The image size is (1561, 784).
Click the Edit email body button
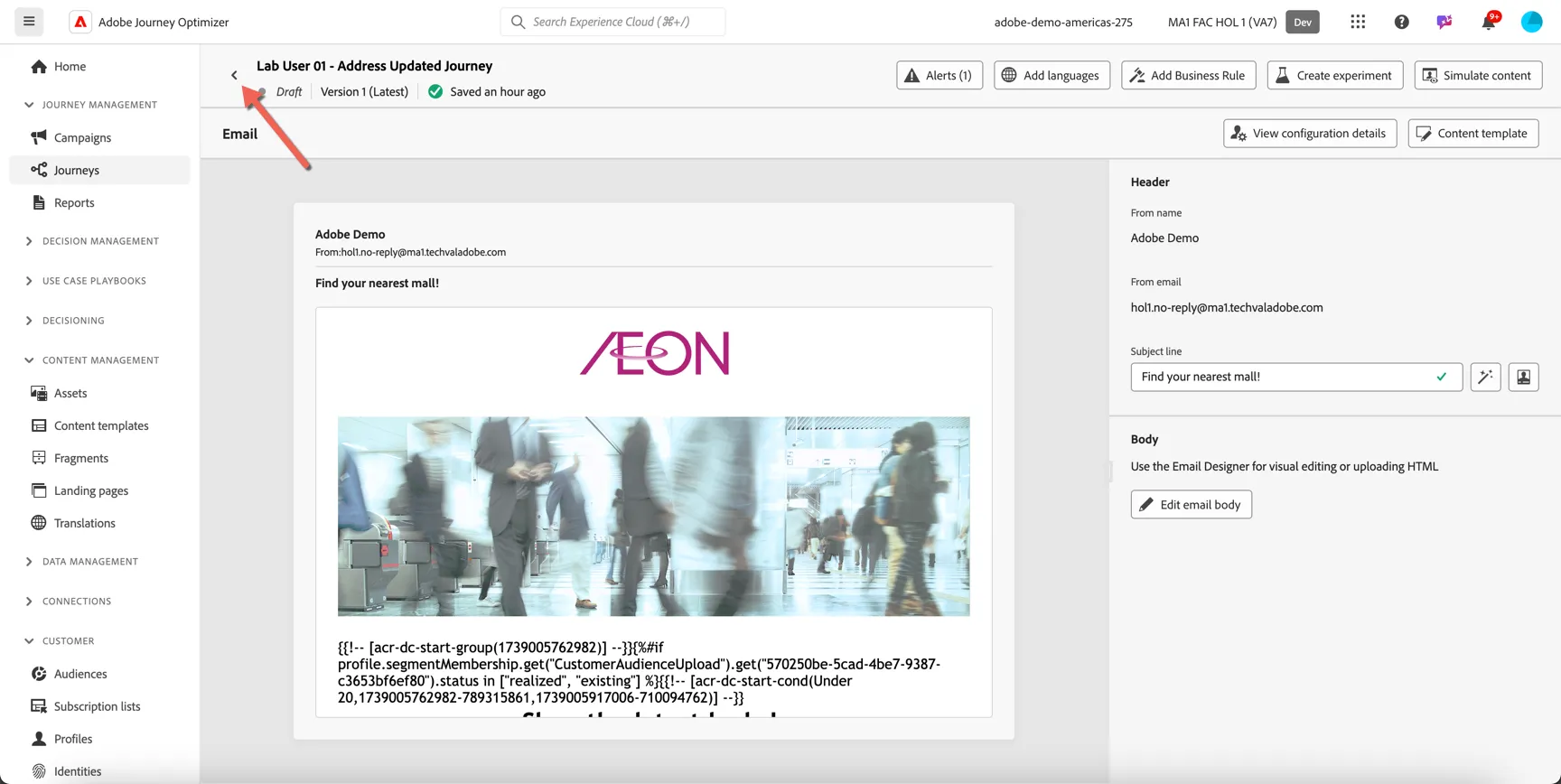[1191, 504]
